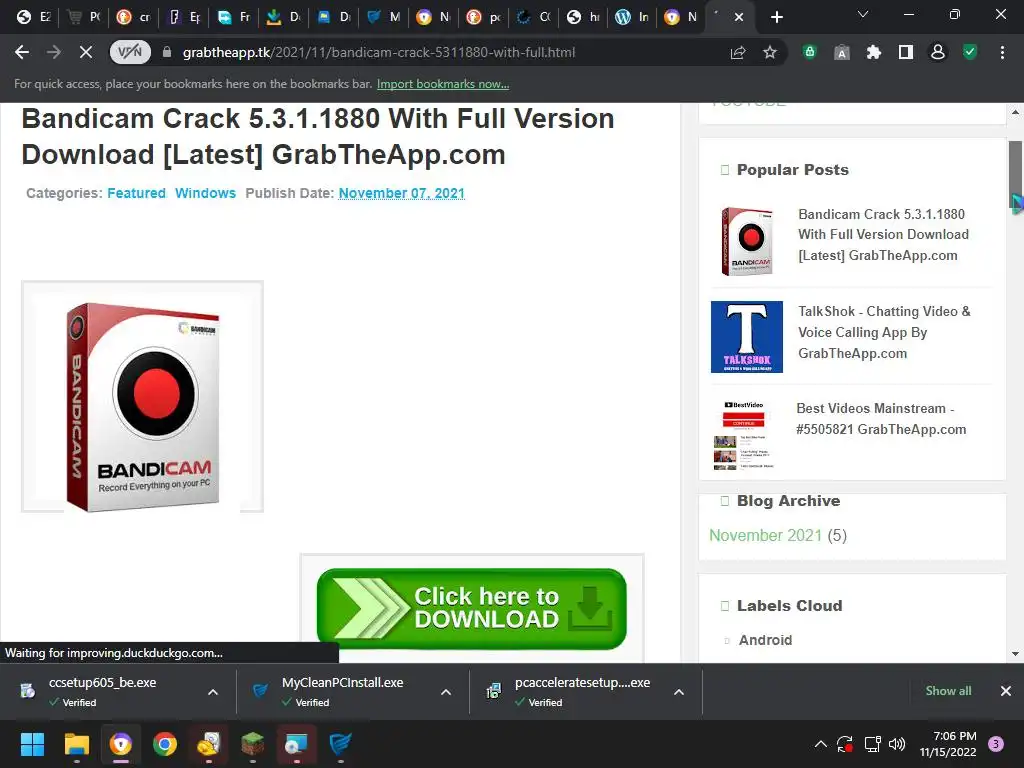Image resolution: width=1024 pixels, height=768 pixels.
Task: Open the pcacceleratesetup exe download item
Action: tap(575, 691)
